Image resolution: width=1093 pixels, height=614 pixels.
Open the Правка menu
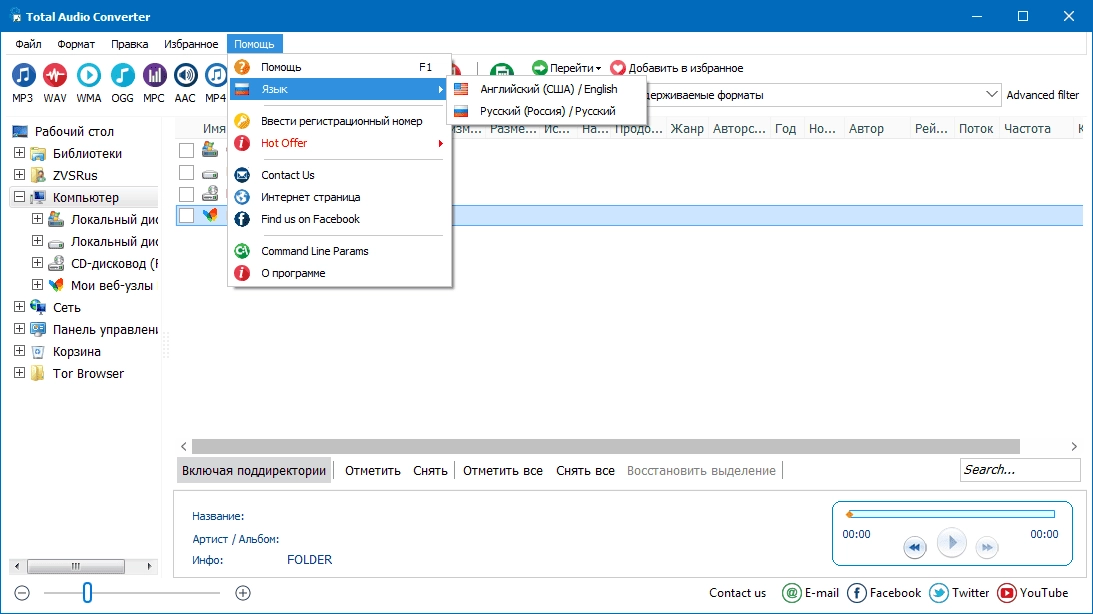(130, 44)
